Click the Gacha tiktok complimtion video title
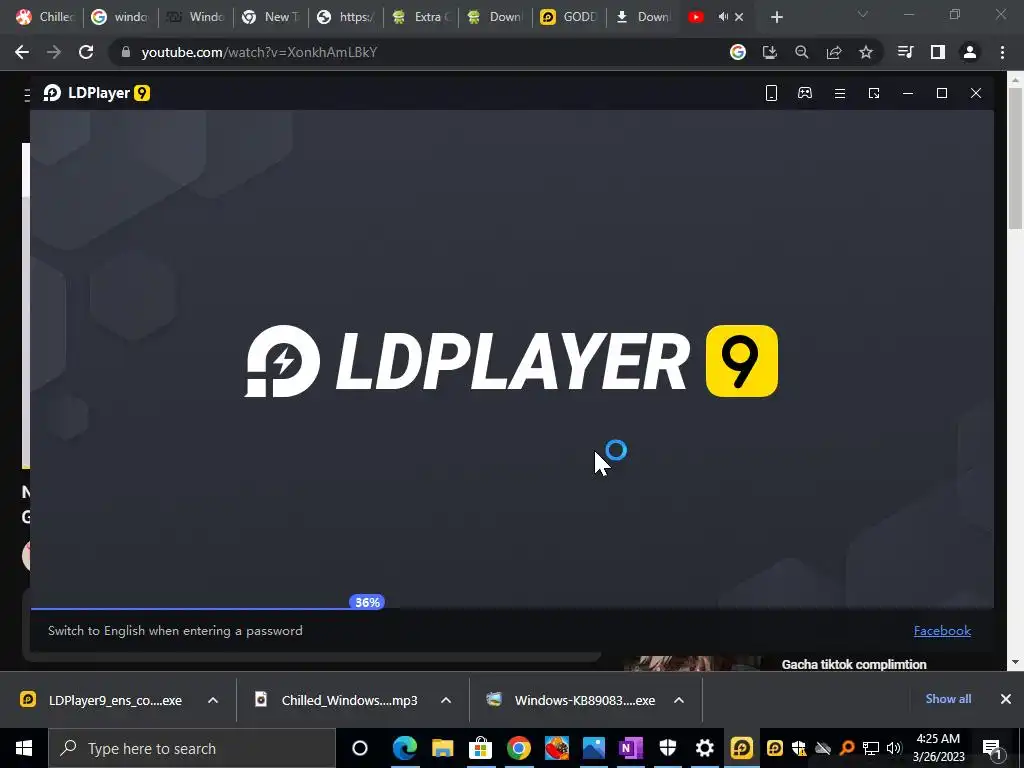 (854, 664)
